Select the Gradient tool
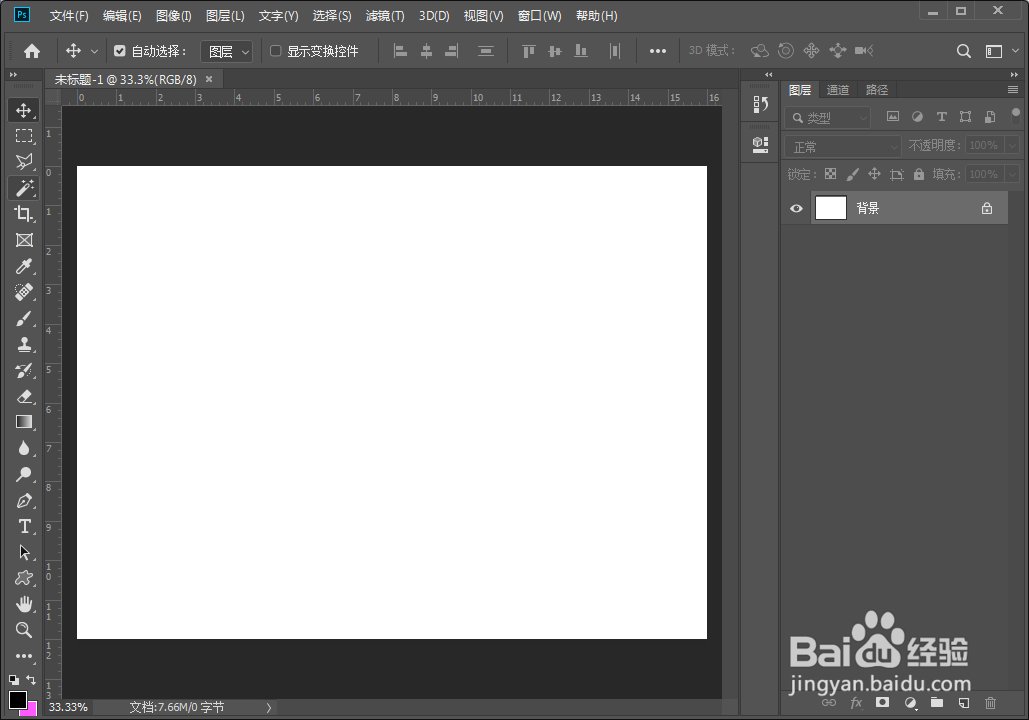 pyautogui.click(x=24, y=422)
